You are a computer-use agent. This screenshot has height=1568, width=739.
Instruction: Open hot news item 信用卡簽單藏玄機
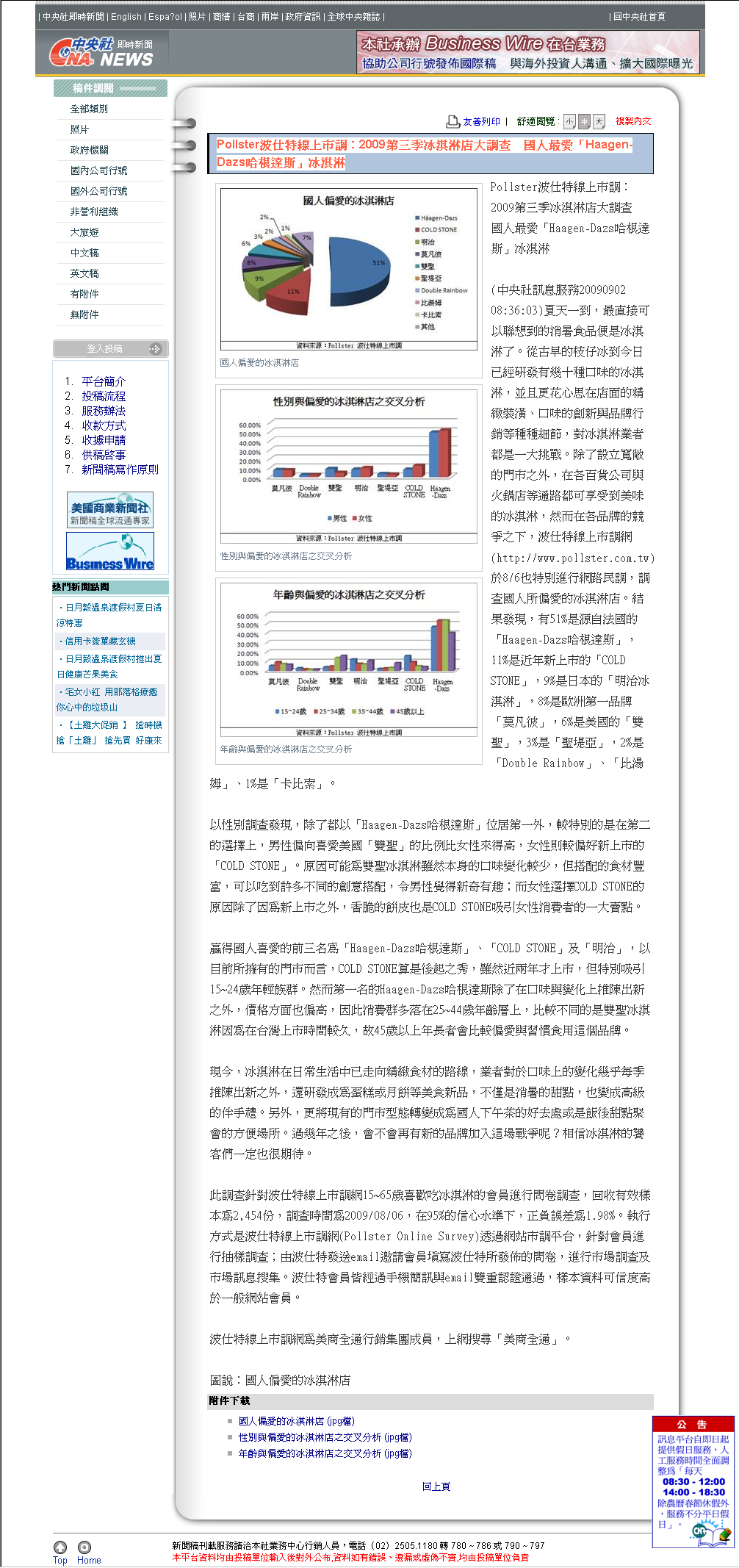tap(101, 641)
